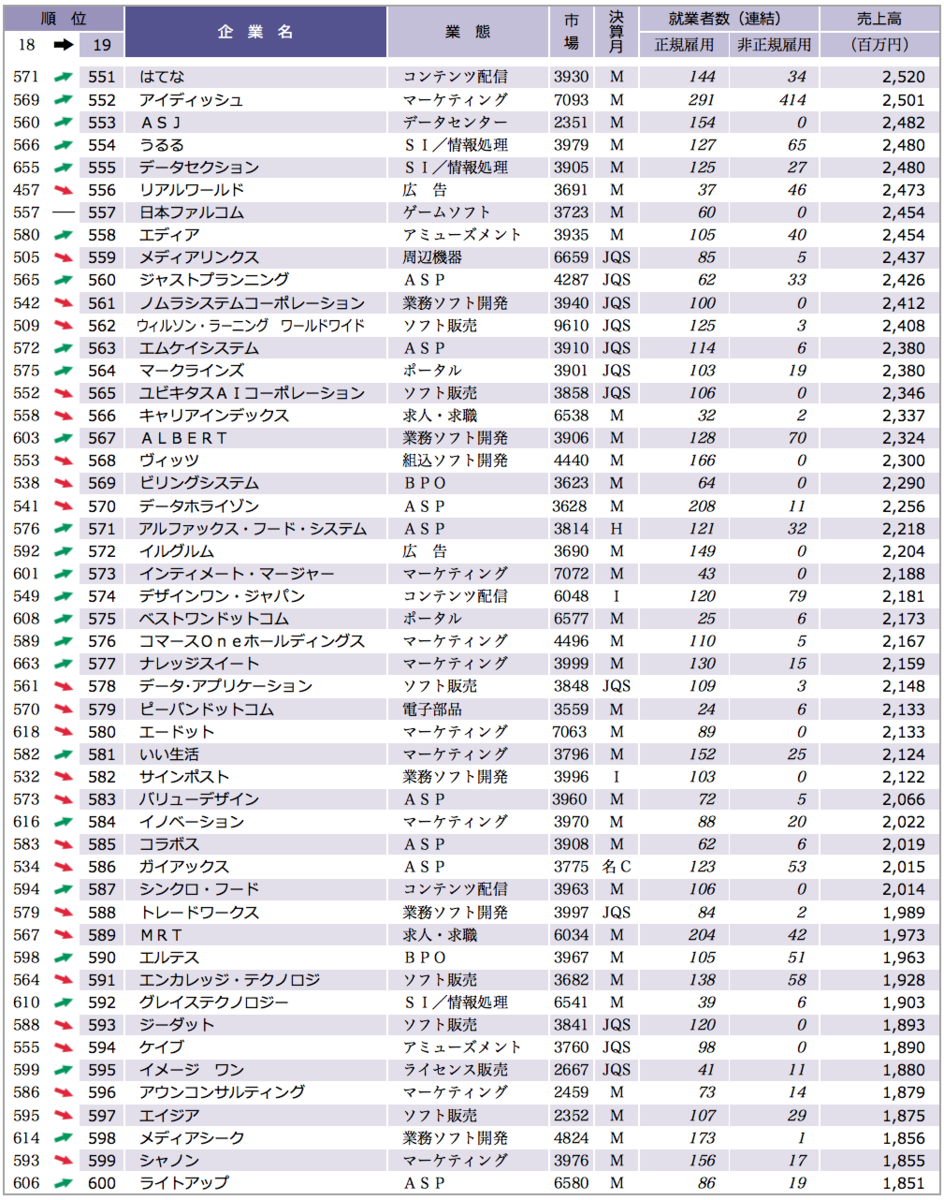Click the green up arrow in the ナレッジスイート row
This screenshot has width=944, height=1200.
click(x=64, y=664)
